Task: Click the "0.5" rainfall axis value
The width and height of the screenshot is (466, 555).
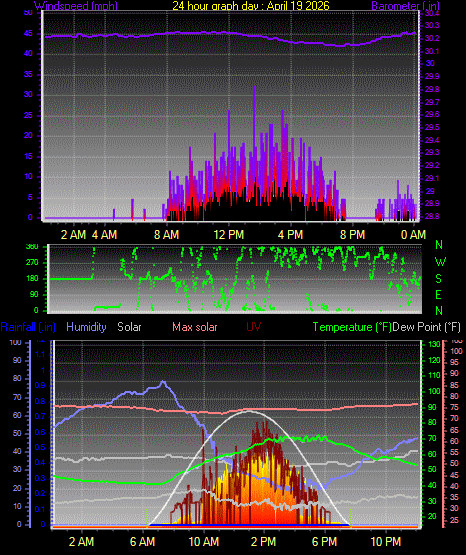Action: coord(40,447)
